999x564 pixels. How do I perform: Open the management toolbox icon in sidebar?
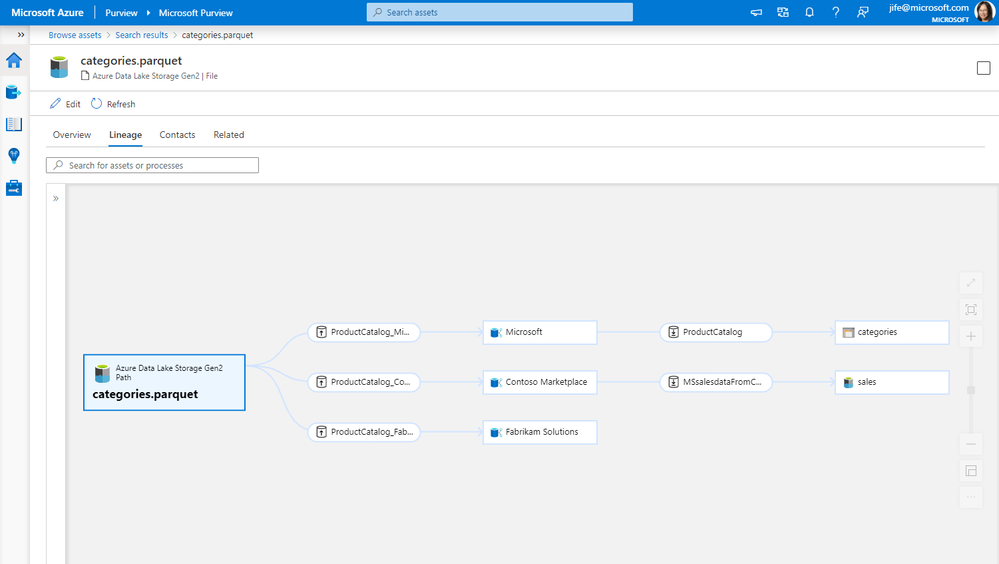14,188
